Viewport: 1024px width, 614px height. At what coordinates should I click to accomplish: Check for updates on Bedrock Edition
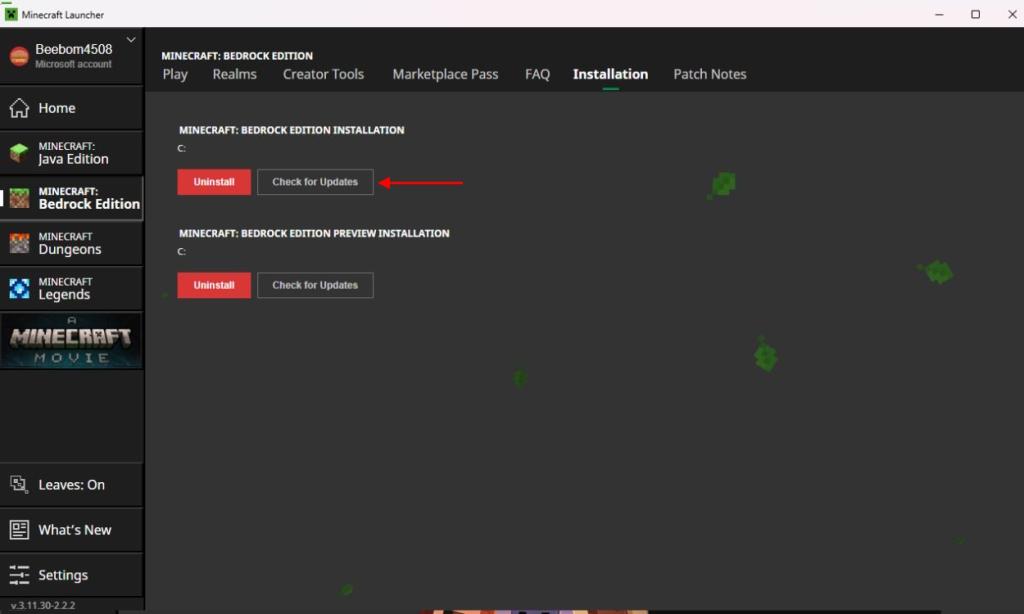pyautogui.click(x=315, y=182)
